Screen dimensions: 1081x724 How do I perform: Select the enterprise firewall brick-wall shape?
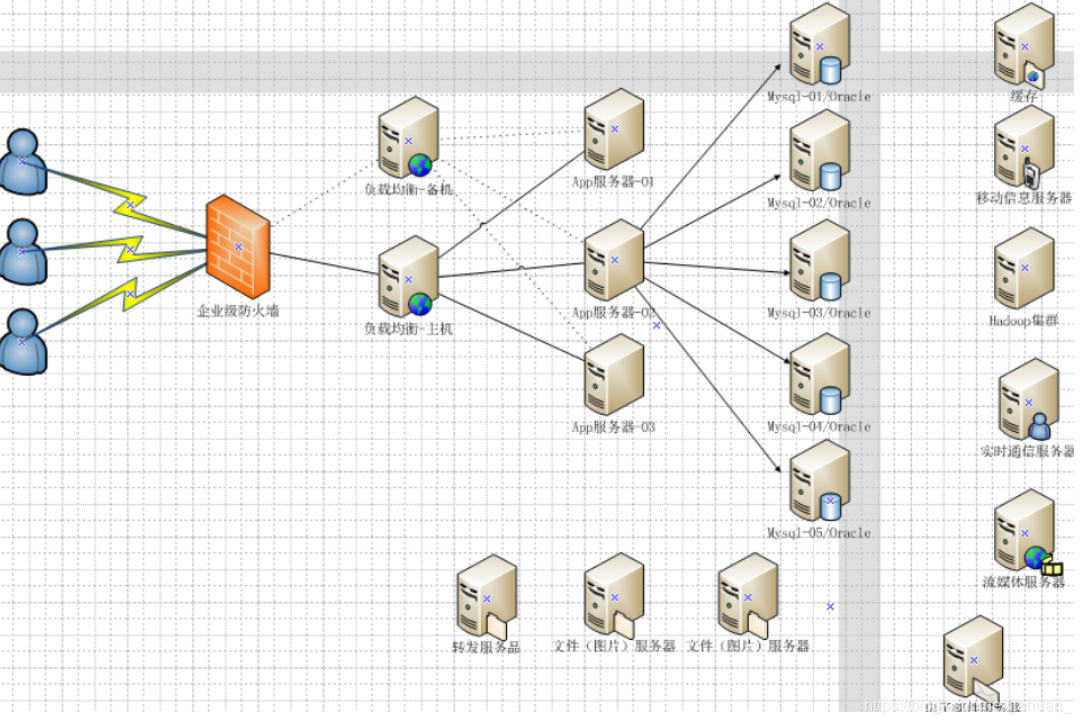238,247
